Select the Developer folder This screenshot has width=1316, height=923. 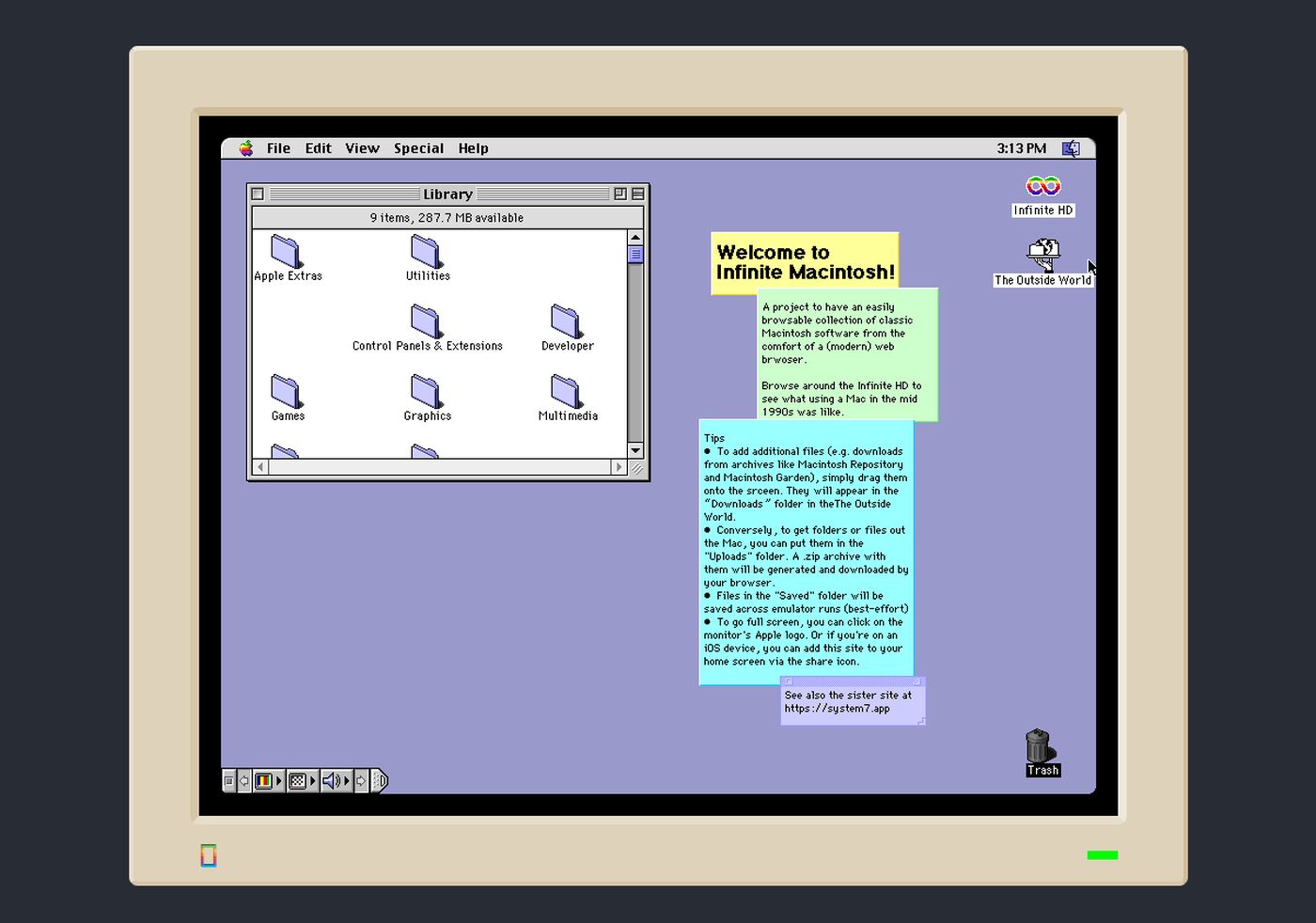click(567, 328)
